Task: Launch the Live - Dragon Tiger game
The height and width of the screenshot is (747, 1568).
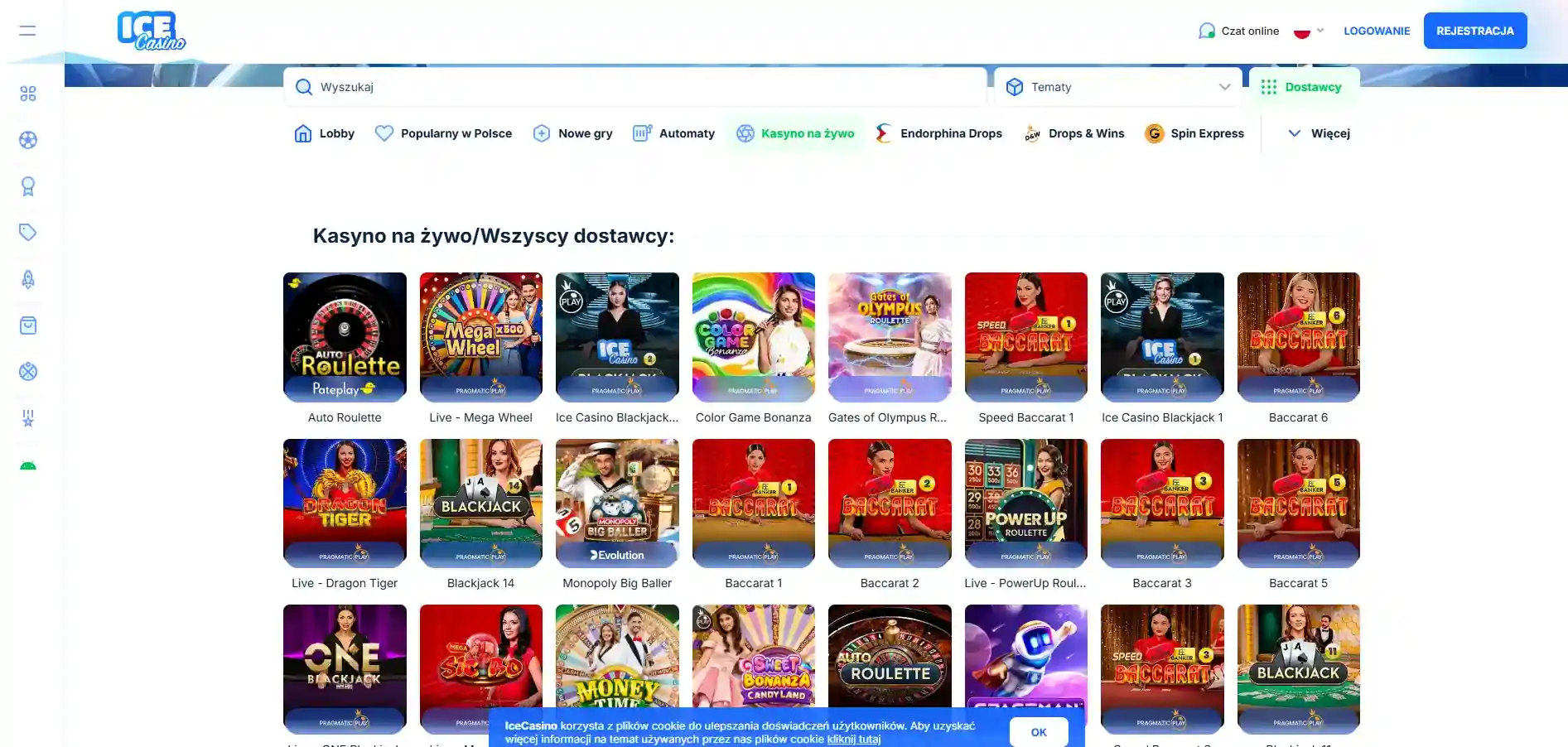Action: (345, 504)
